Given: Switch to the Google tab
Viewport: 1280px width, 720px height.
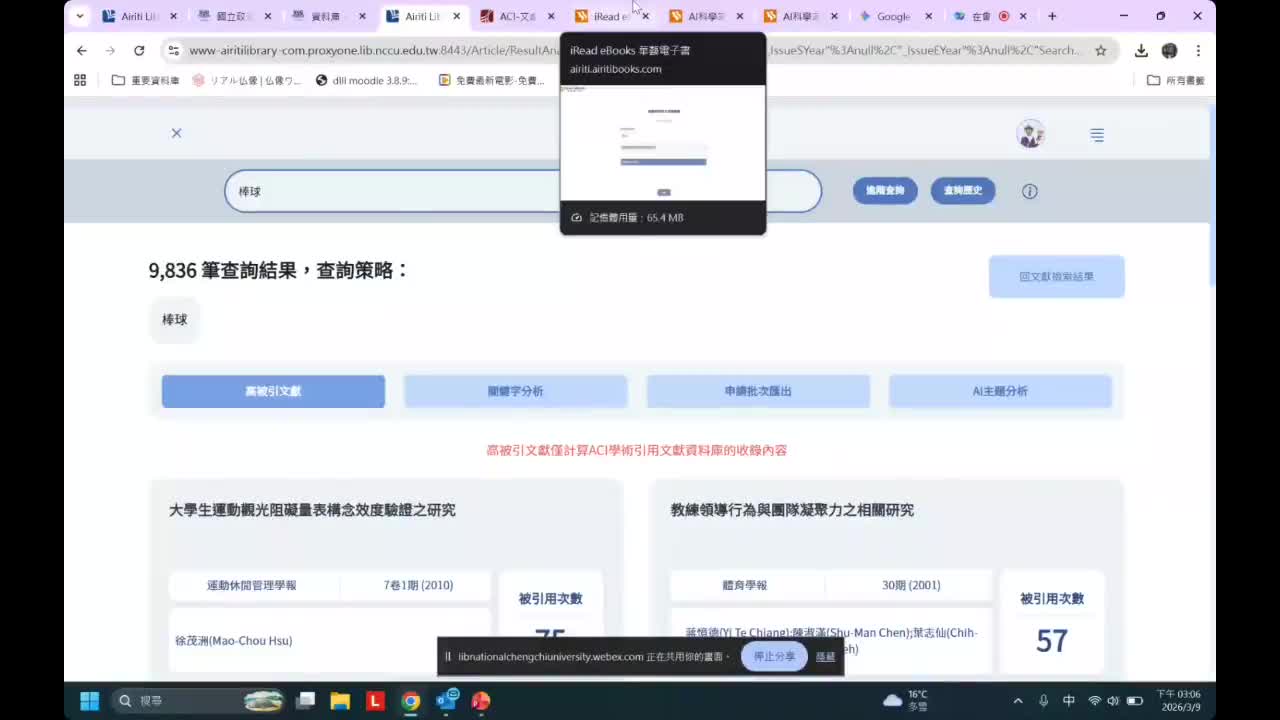Looking at the screenshot, I should coord(893,16).
